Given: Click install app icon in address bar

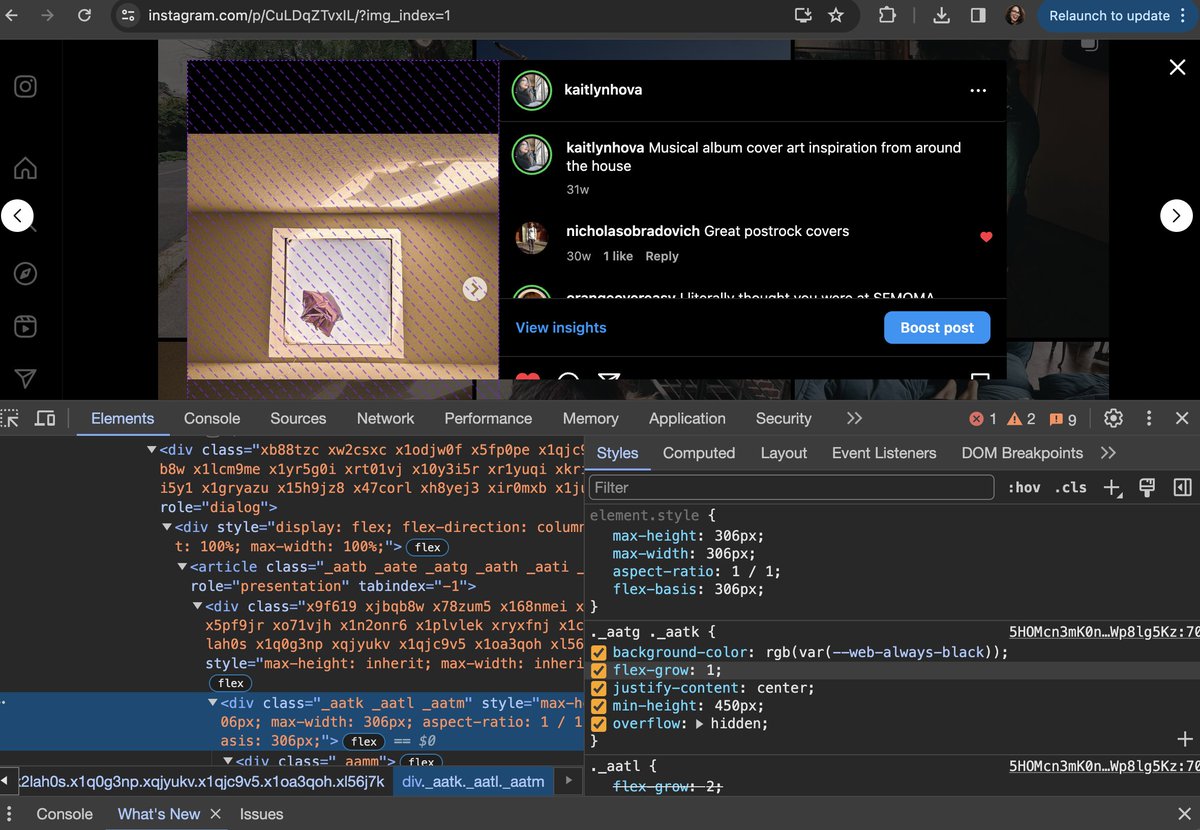Looking at the screenshot, I should tap(803, 15).
